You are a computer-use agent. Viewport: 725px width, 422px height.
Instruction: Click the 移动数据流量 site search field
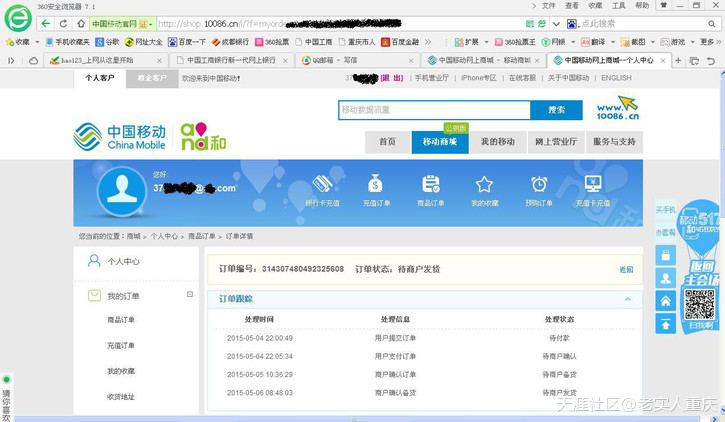434,110
